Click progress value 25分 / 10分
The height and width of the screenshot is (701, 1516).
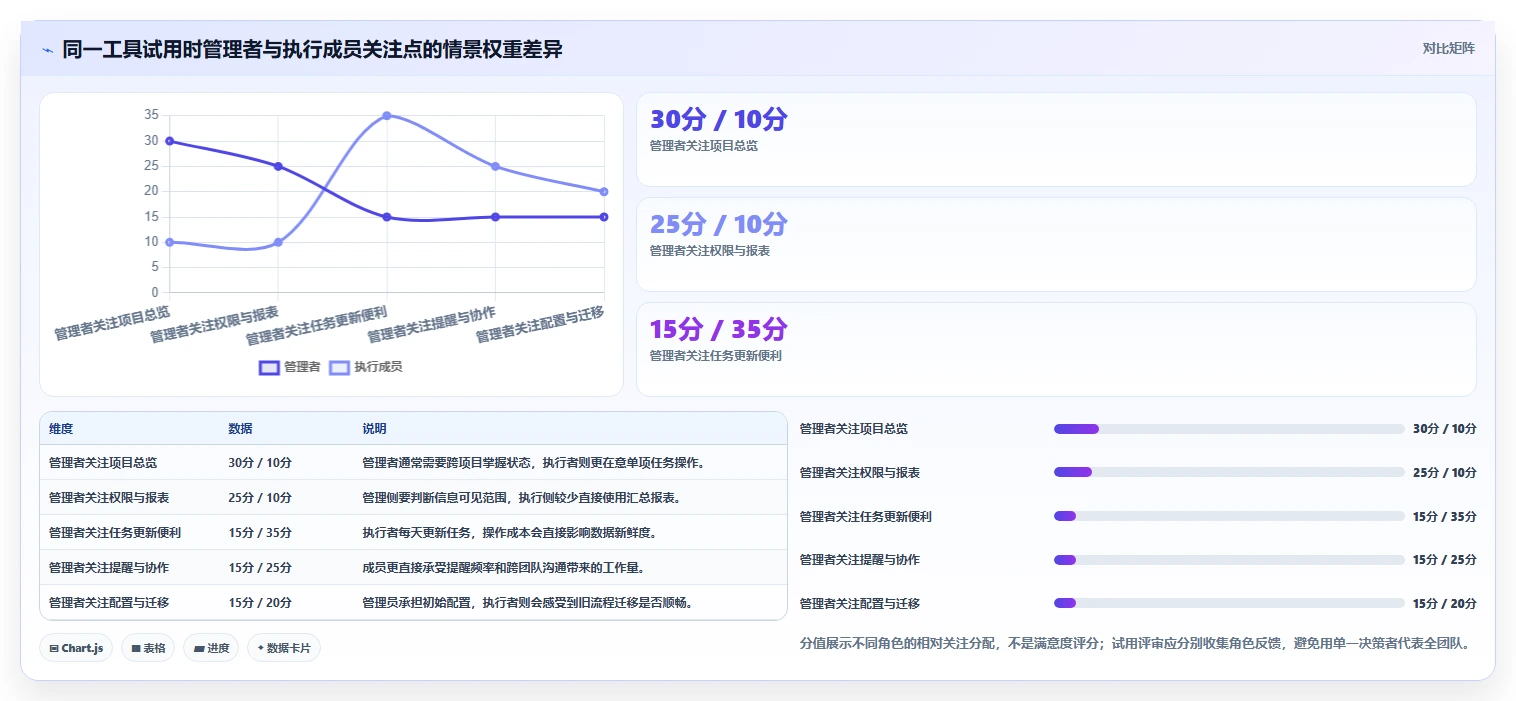[1444, 472]
